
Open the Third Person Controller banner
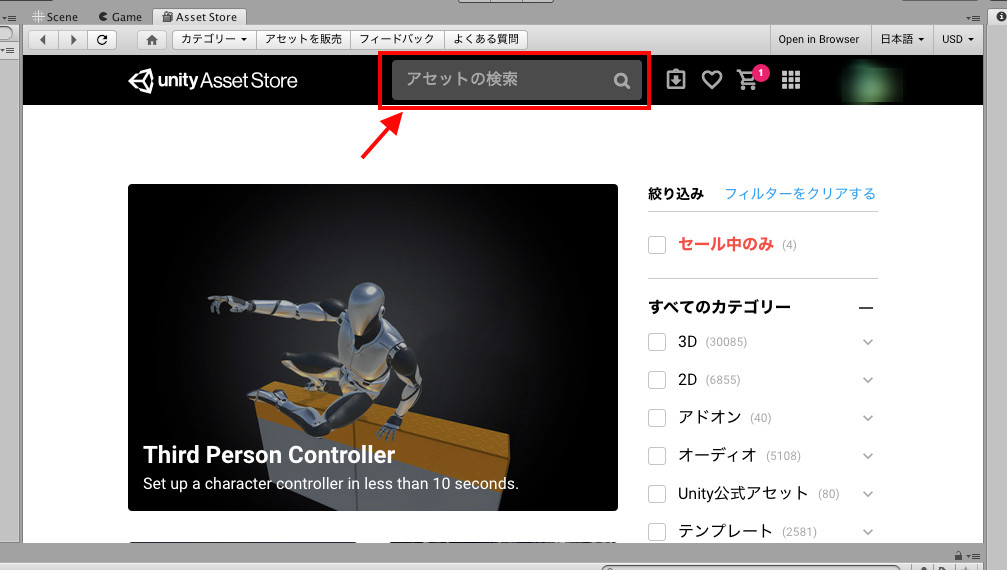372,347
